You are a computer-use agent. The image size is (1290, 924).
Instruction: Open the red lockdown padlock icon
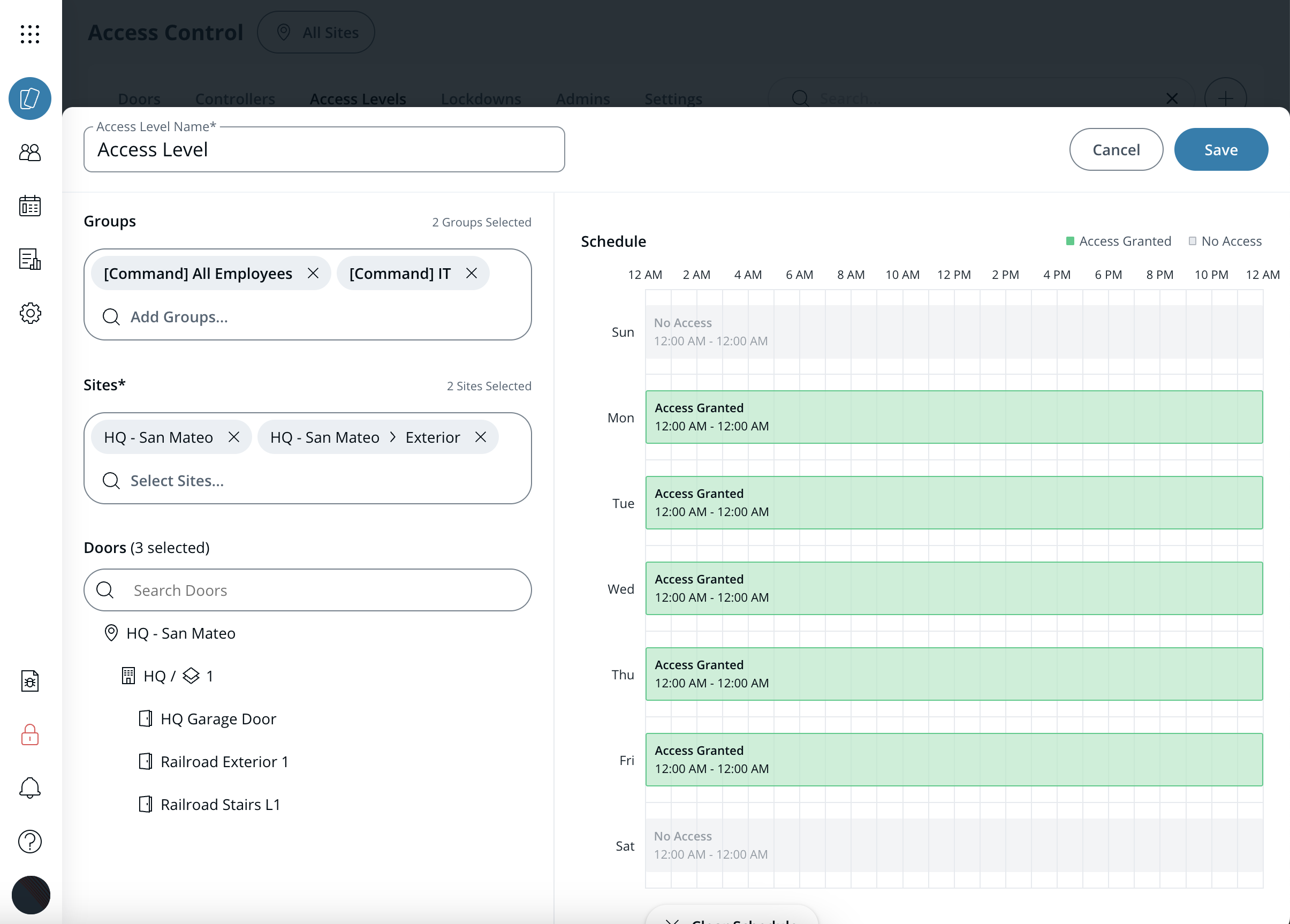click(x=29, y=734)
